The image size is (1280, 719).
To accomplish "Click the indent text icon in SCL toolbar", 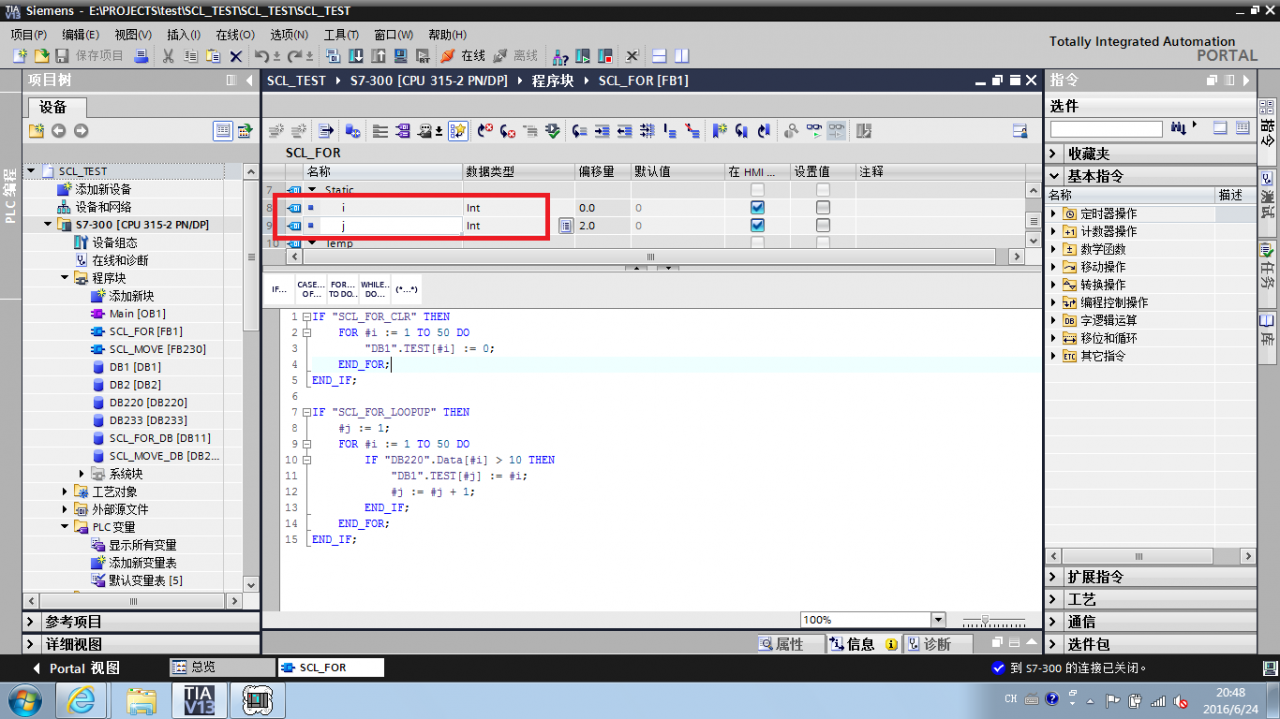I will coord(602,131).
